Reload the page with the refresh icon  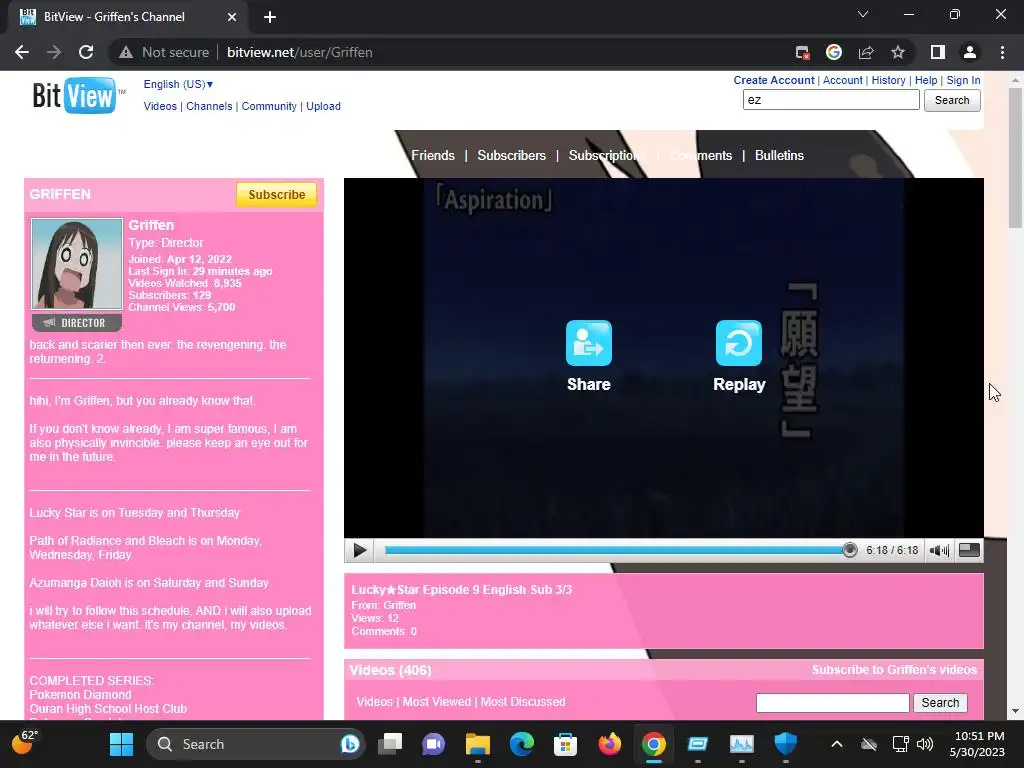coord(86,52)
